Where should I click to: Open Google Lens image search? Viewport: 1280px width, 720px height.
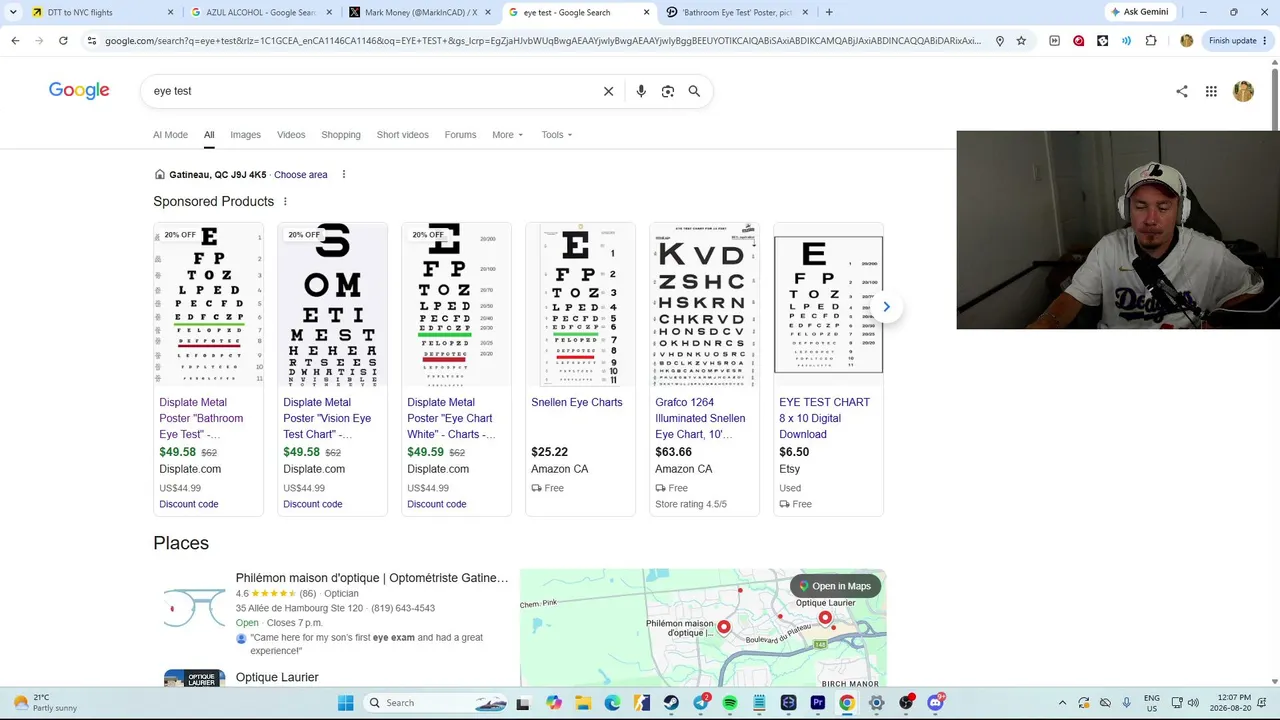[668, 91]
